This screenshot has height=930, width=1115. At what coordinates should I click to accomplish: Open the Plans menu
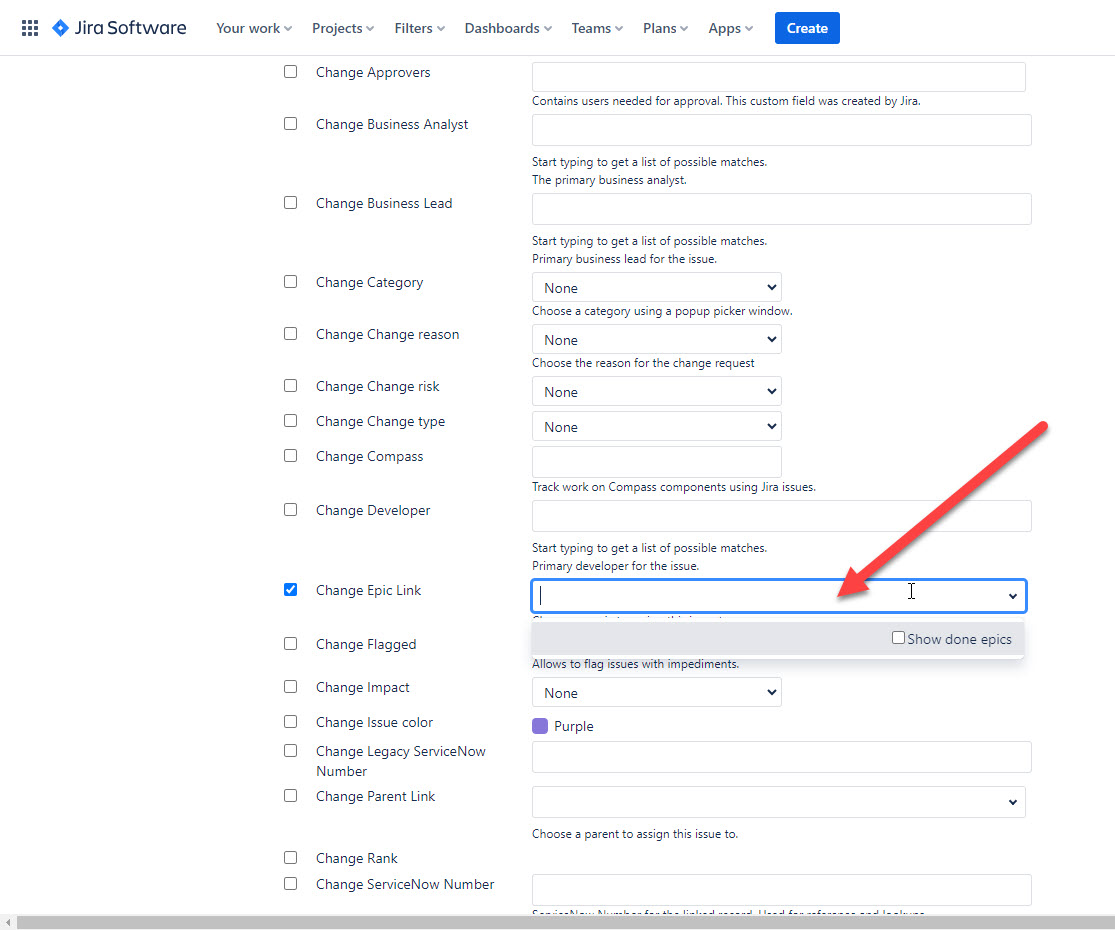(x=666, y=28)
